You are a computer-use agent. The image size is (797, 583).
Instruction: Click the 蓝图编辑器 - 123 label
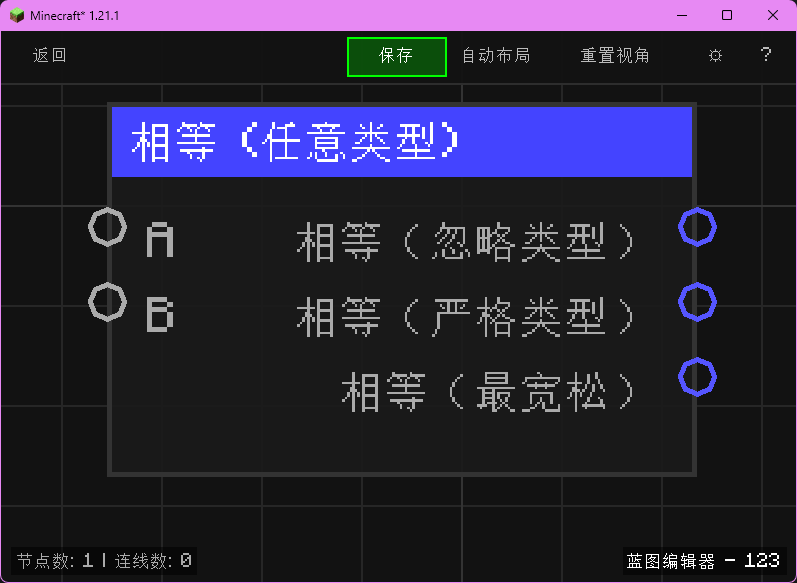click(x=703, y=561)
